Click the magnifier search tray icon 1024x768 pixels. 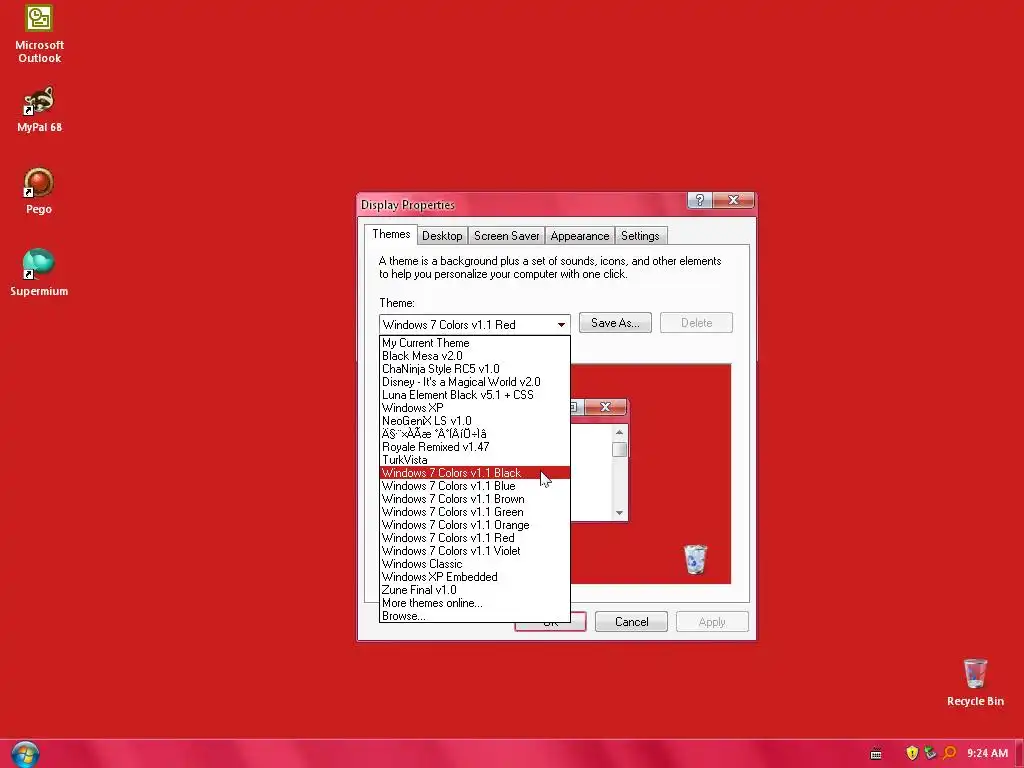pos(950,753)
